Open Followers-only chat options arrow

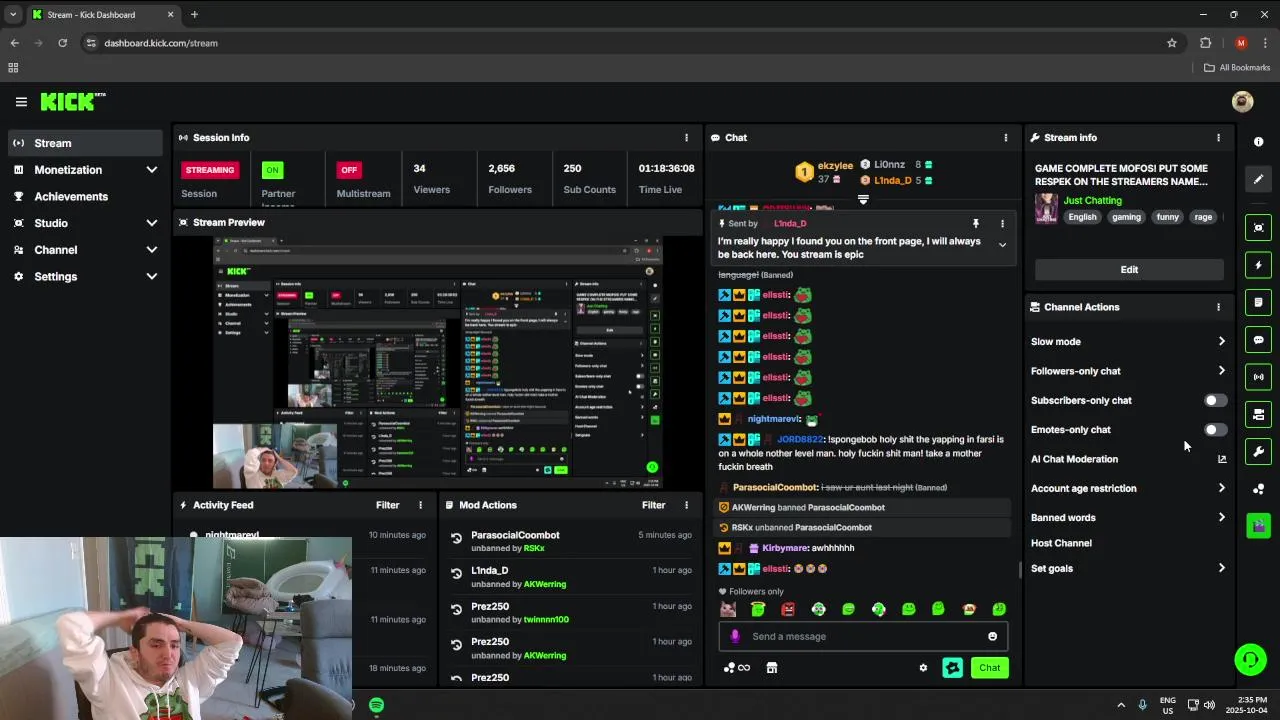[x=1221, y=371]
